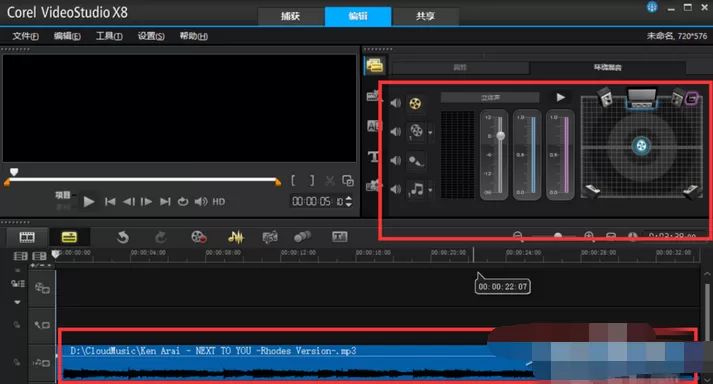Open the auto music tool
713x384 pixels.
click(270, 237)
